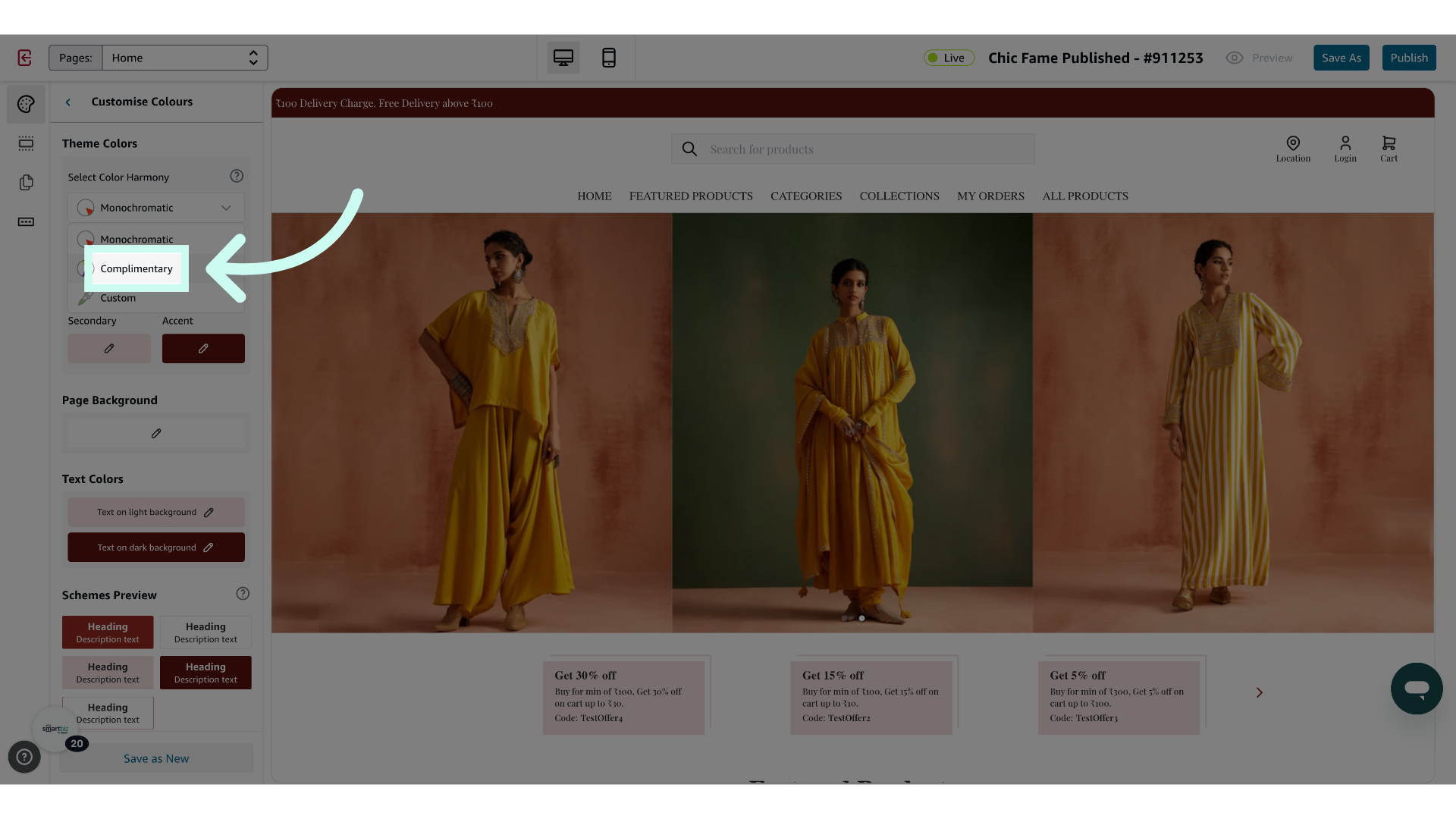Edit the Secondary color swatch
Viewport: 1456px width, 819px height.
point(109,349)
